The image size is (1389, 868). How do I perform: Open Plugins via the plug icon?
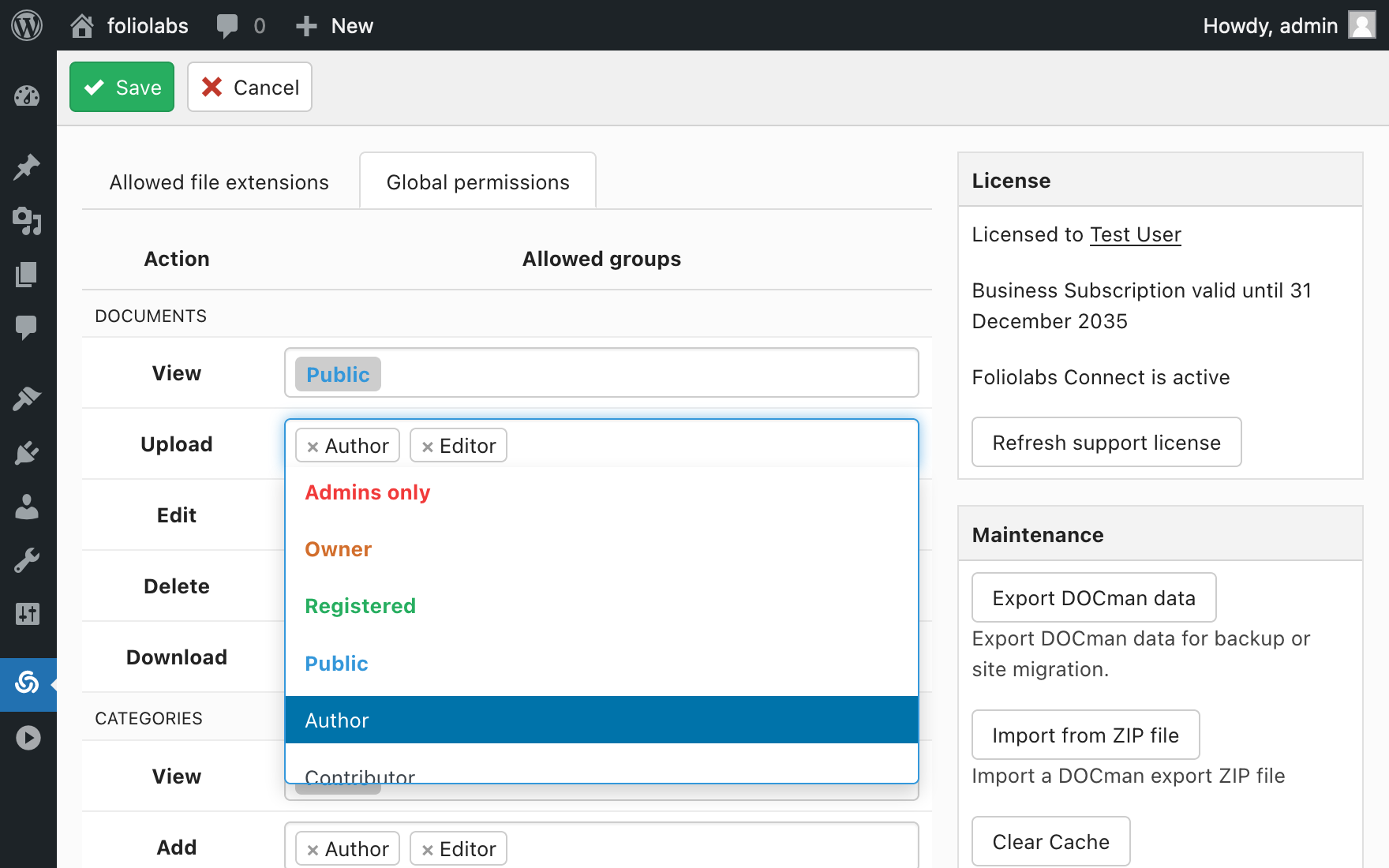point(27,453)
